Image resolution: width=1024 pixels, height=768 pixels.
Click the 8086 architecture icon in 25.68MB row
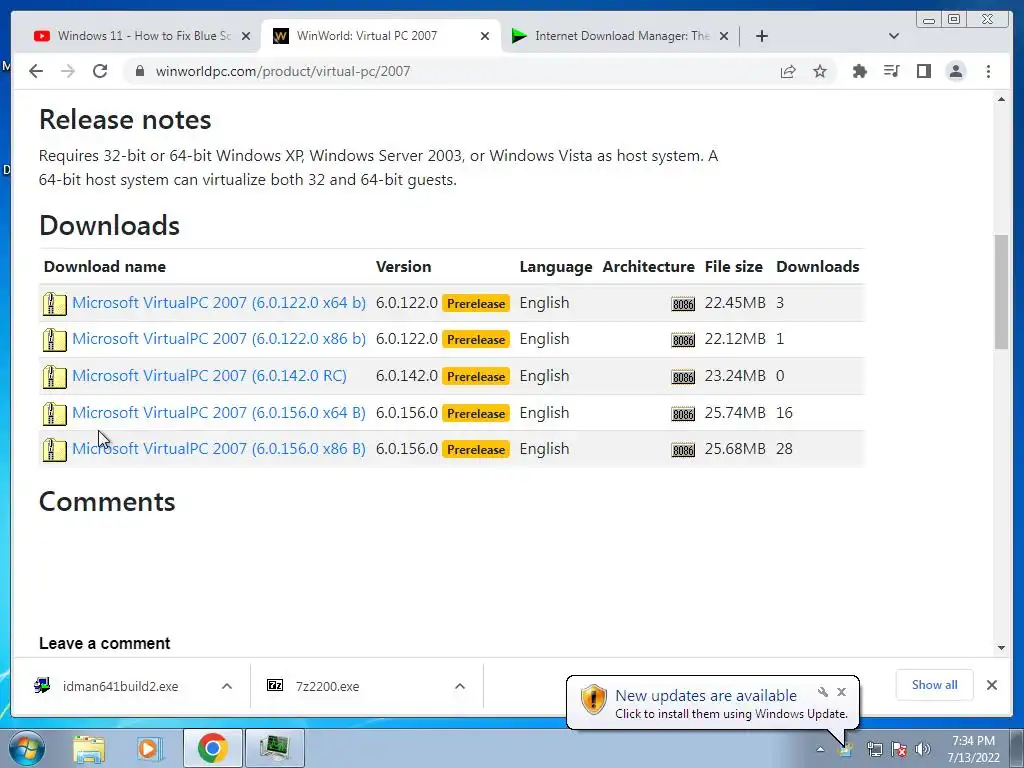(x=683, y=450)
